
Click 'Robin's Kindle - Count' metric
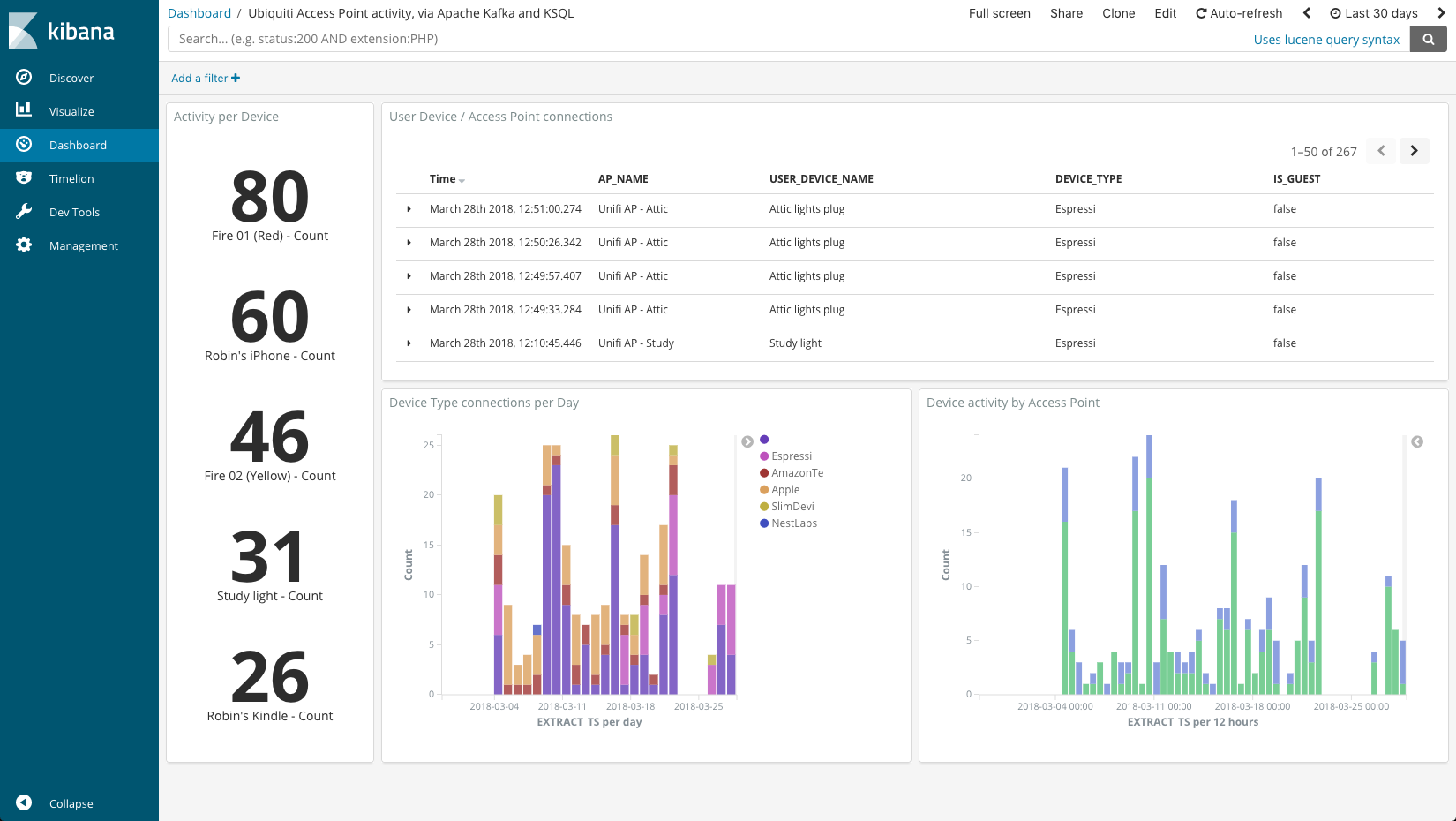270,685
